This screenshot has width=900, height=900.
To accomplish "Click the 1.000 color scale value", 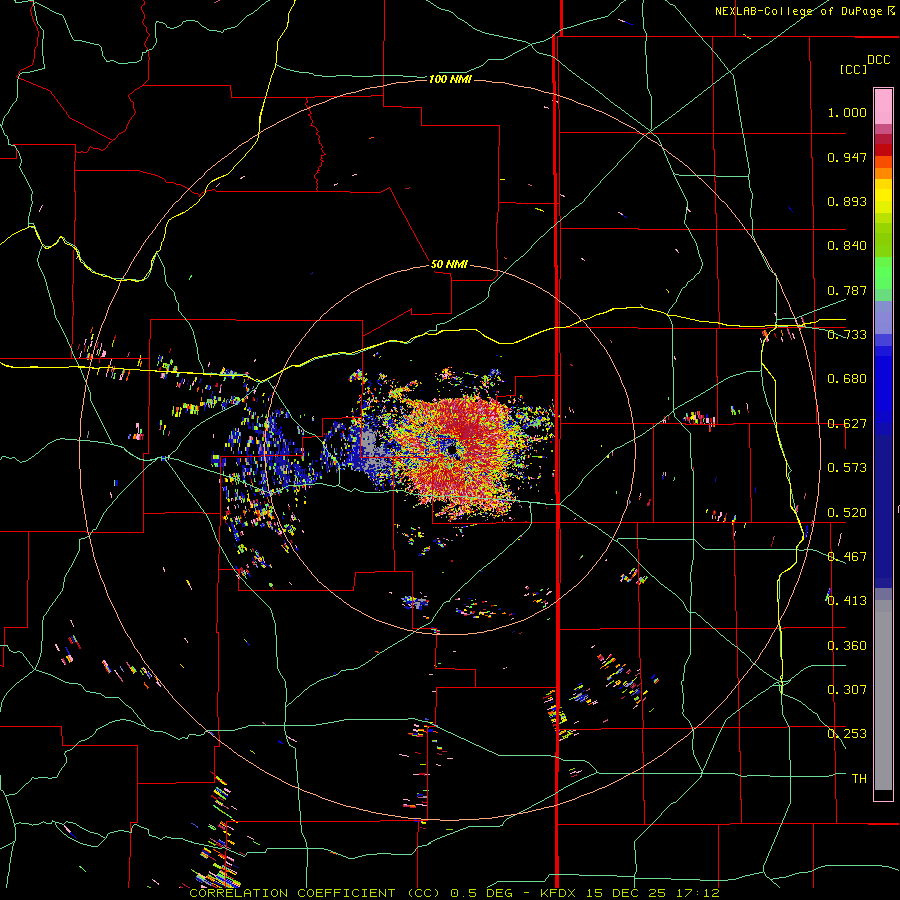I will coord(847,112).
